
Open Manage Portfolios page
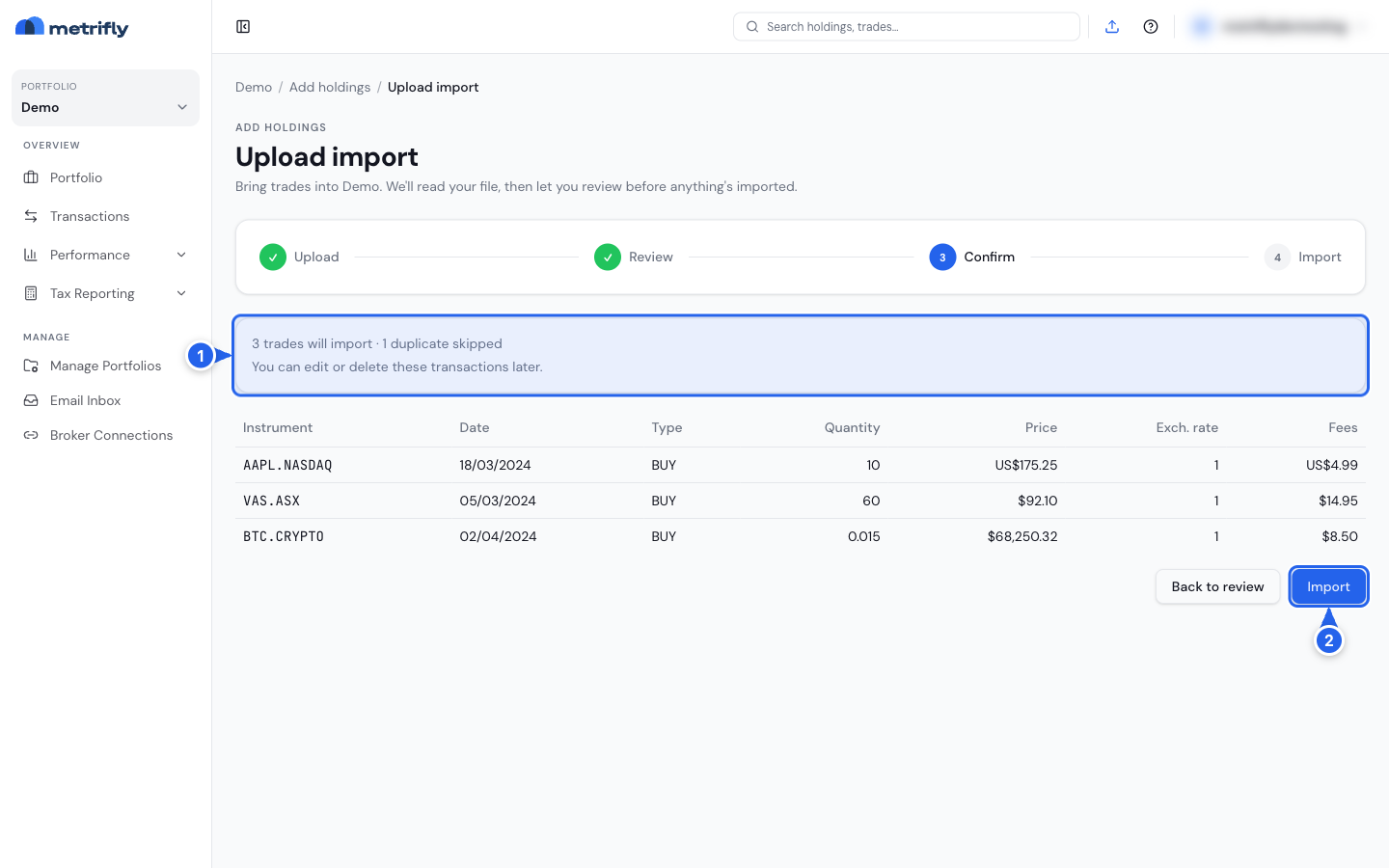(105, 366)
